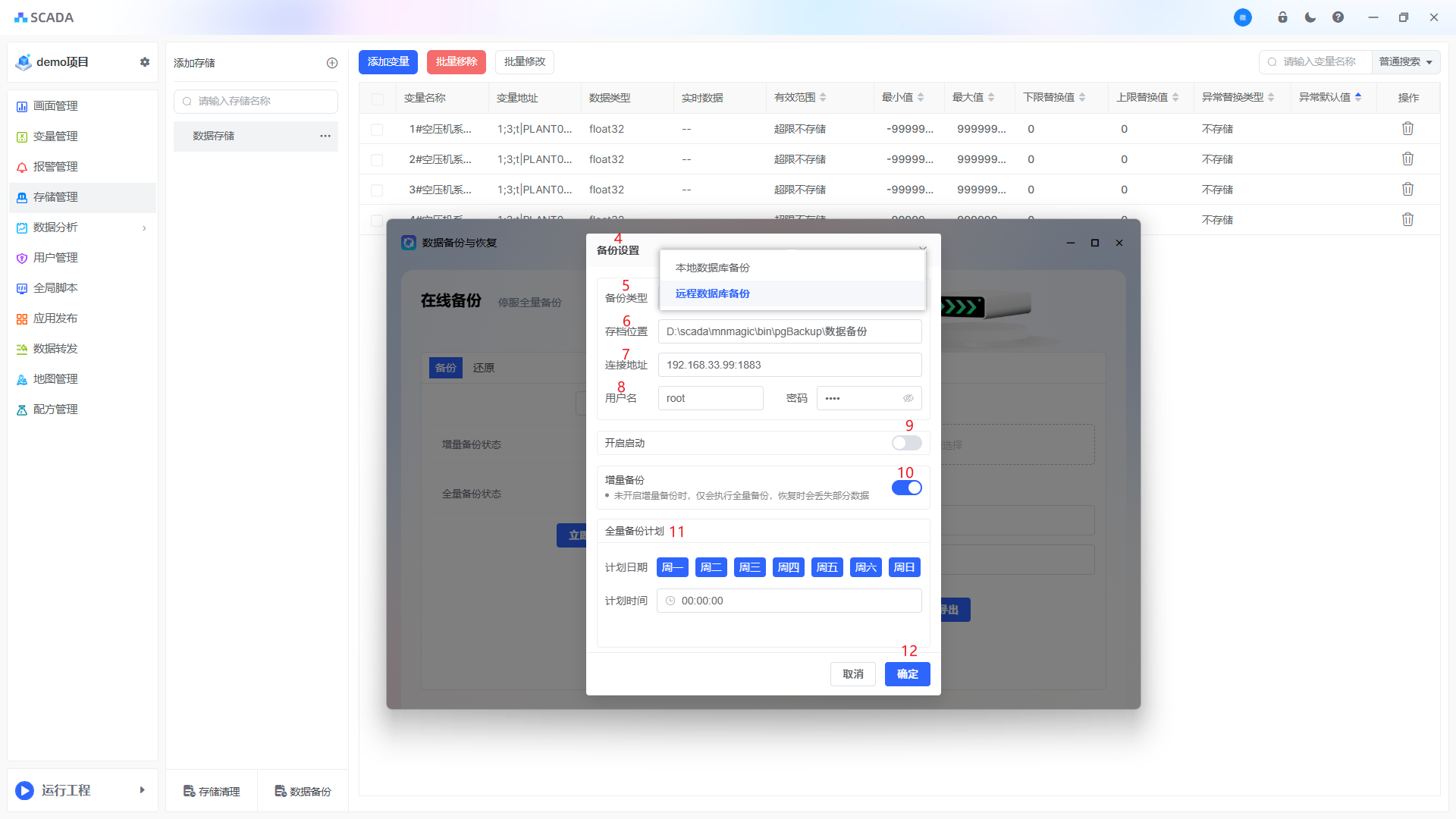Enable the 开启启动 switch
This screenshot has height=819, width=1456.
[x=906, y=443]
